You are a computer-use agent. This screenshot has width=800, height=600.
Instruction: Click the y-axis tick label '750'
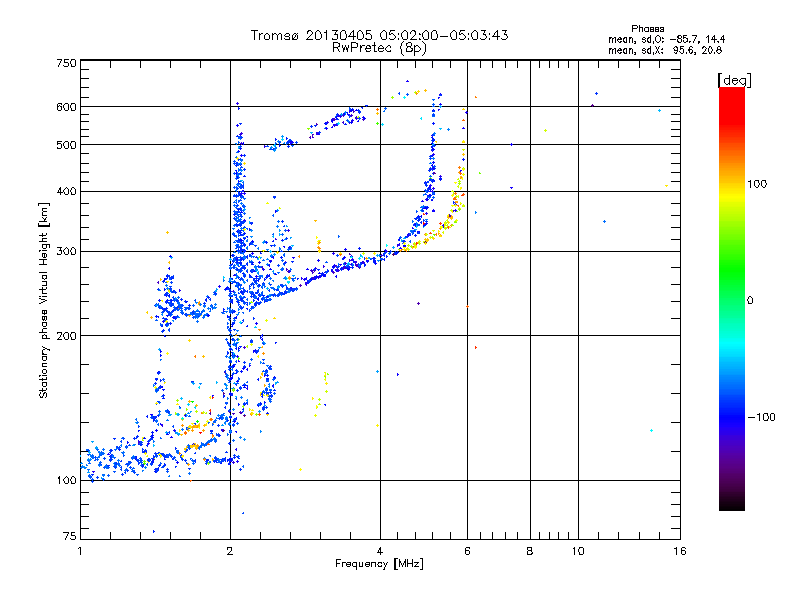66,63
